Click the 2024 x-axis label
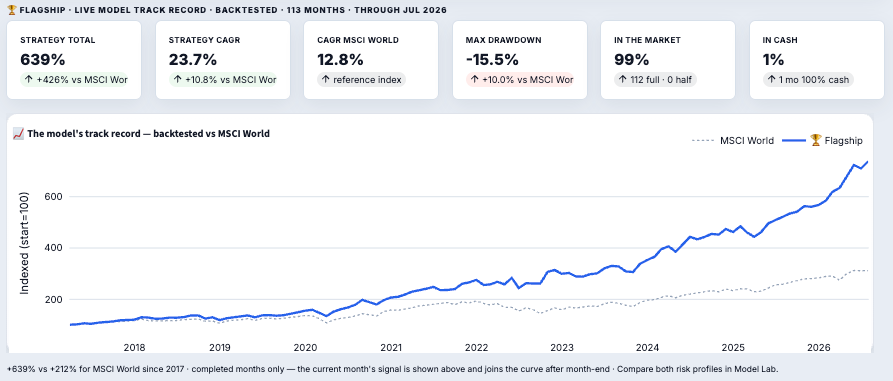Viewport: 893px width, 381px height. click(x=648, y=347)
